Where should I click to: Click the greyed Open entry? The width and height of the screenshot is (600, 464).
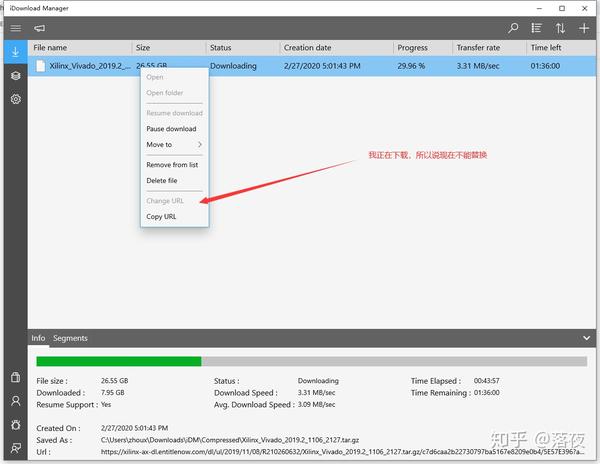[x=155, y=77]
